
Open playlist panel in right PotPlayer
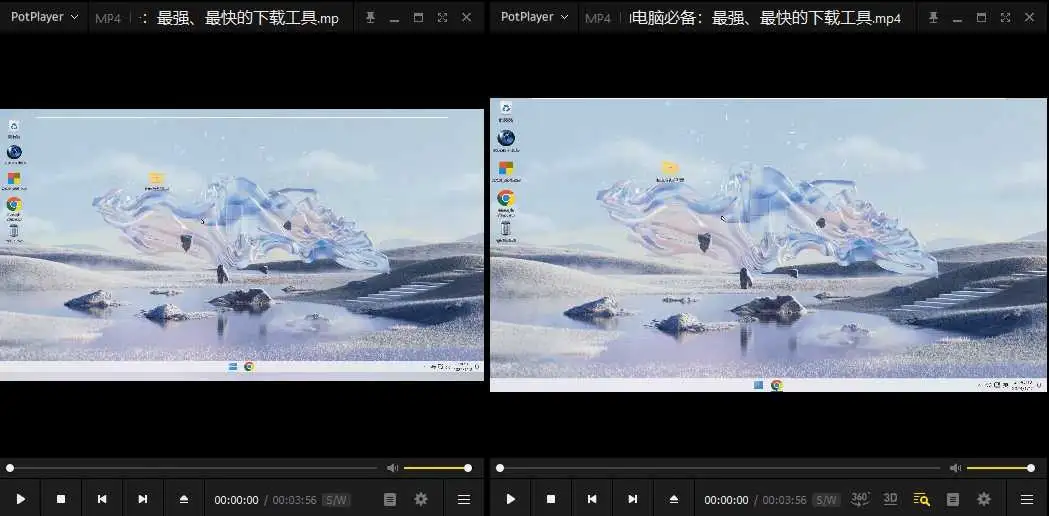(x=953, y=499)
